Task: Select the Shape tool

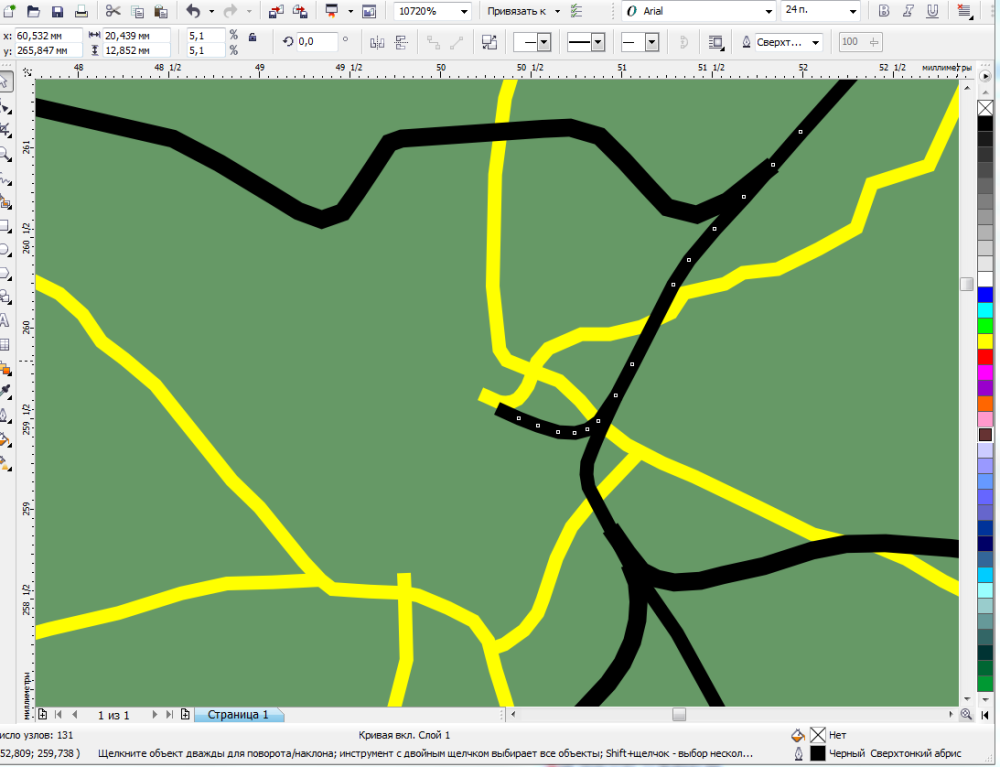Action: [7, 110]
